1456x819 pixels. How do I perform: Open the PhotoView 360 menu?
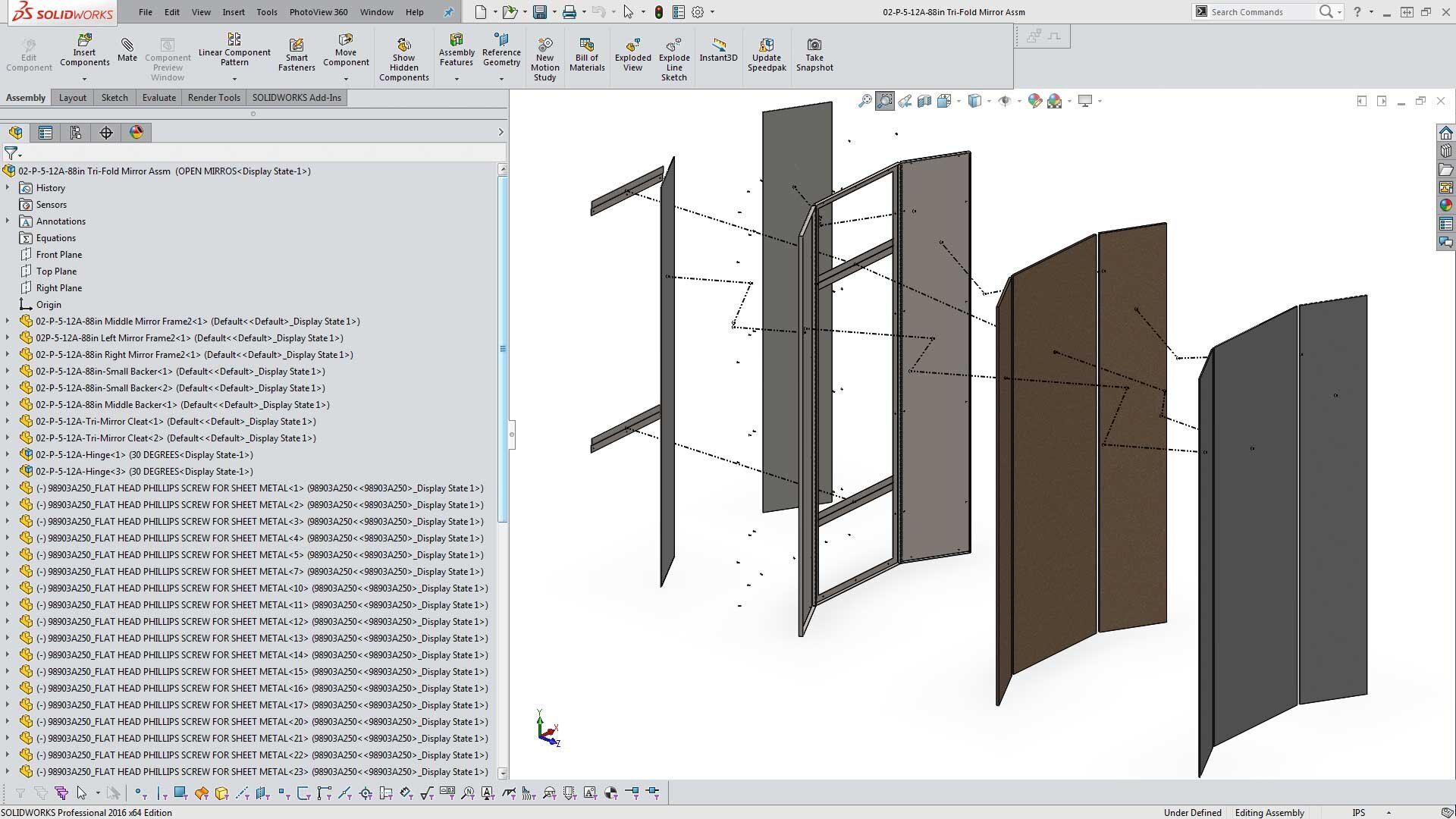coord(318,12)
